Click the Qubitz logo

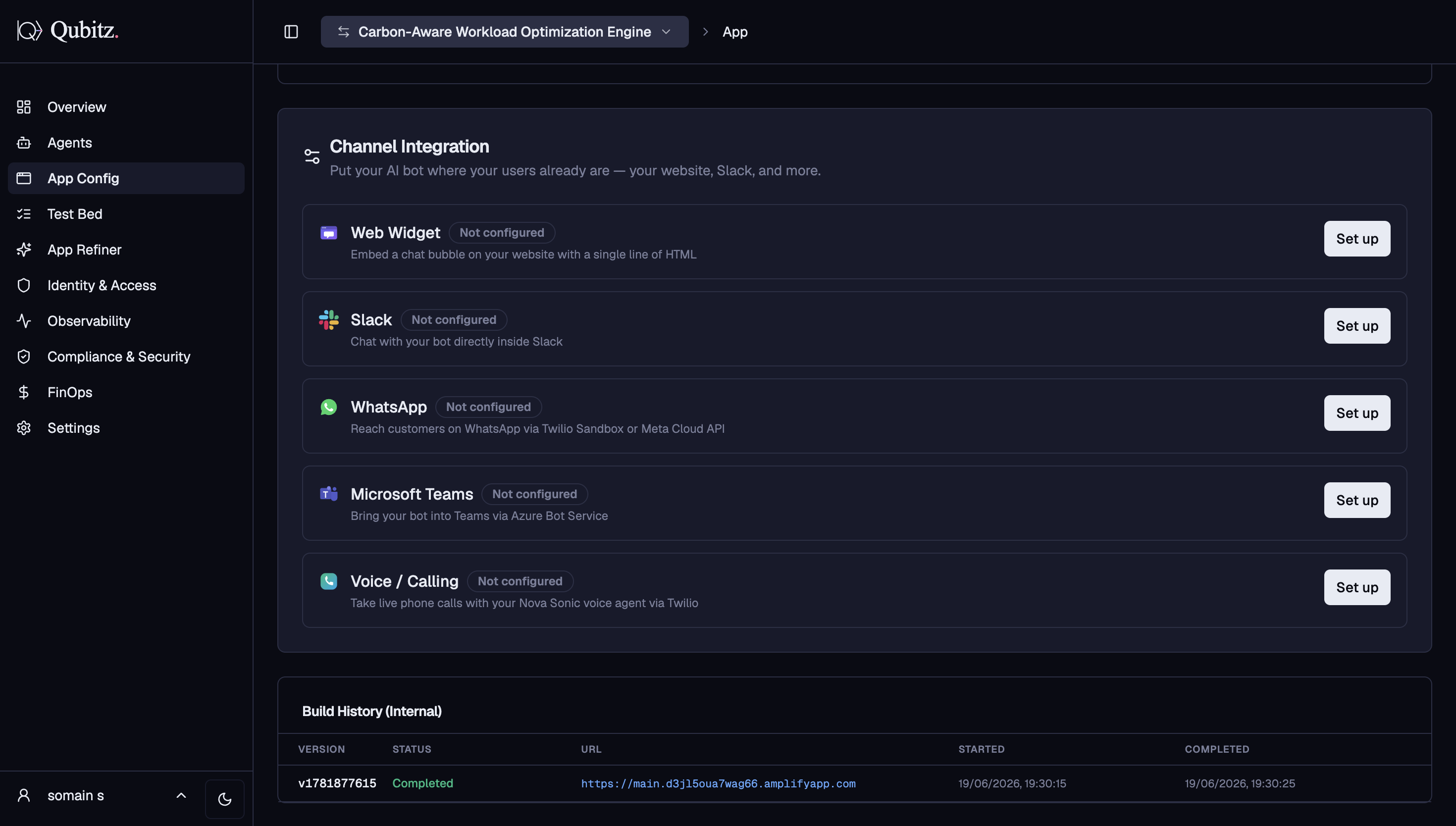[x=67, y=31]
